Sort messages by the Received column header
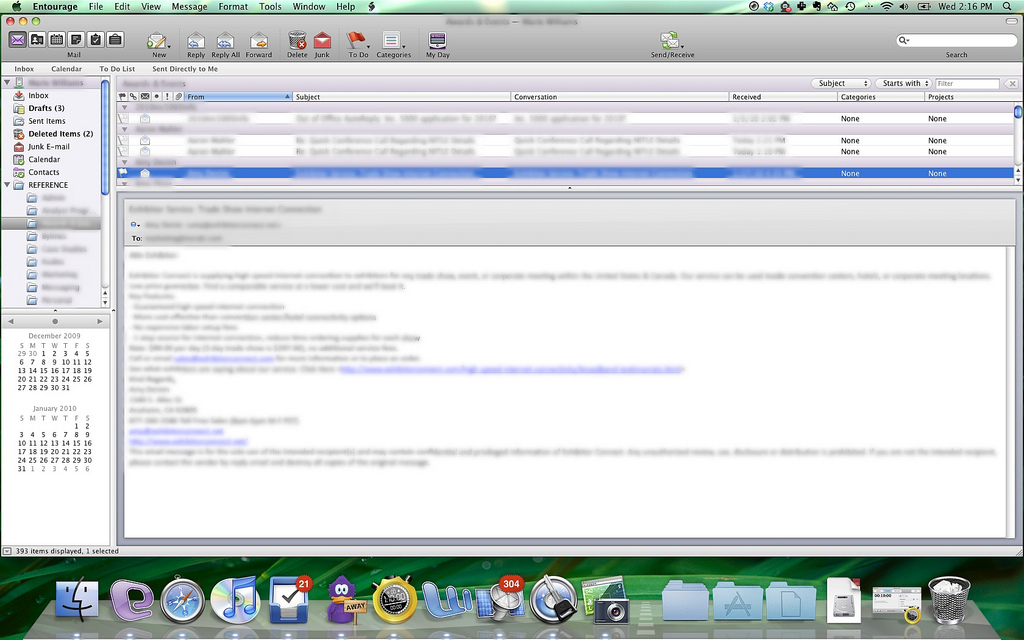 tap(783, 97)
